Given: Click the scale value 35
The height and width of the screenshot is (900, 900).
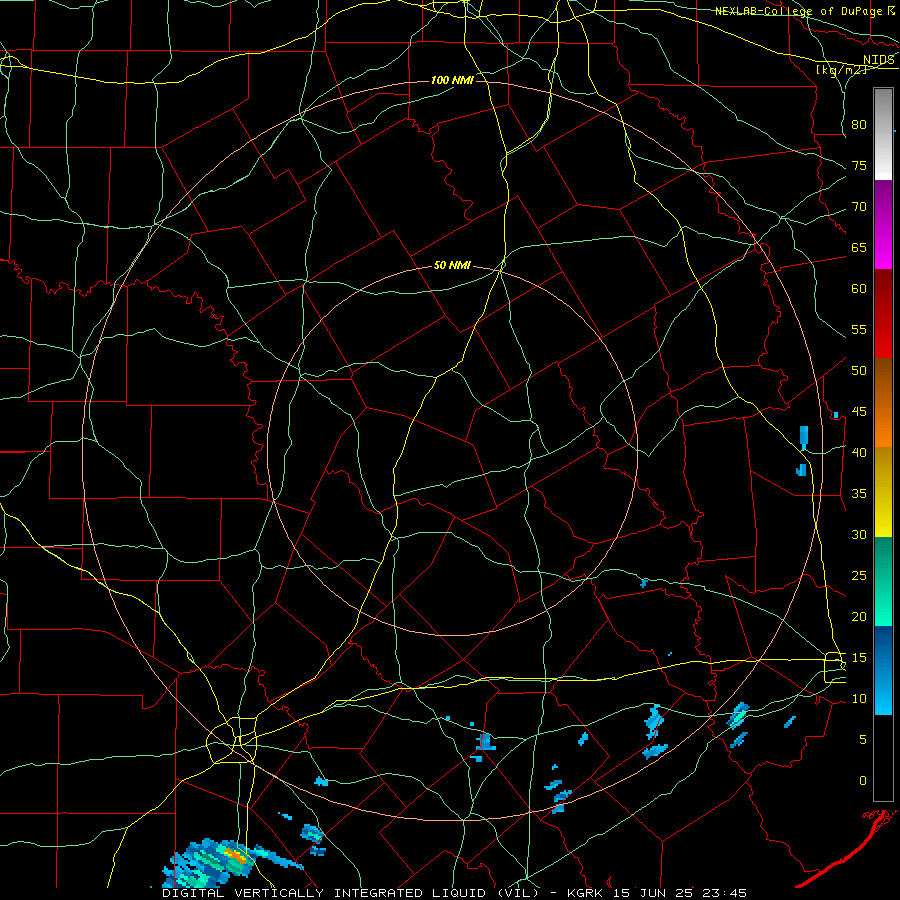Looking at the screenshot, I should coord(859,494).
